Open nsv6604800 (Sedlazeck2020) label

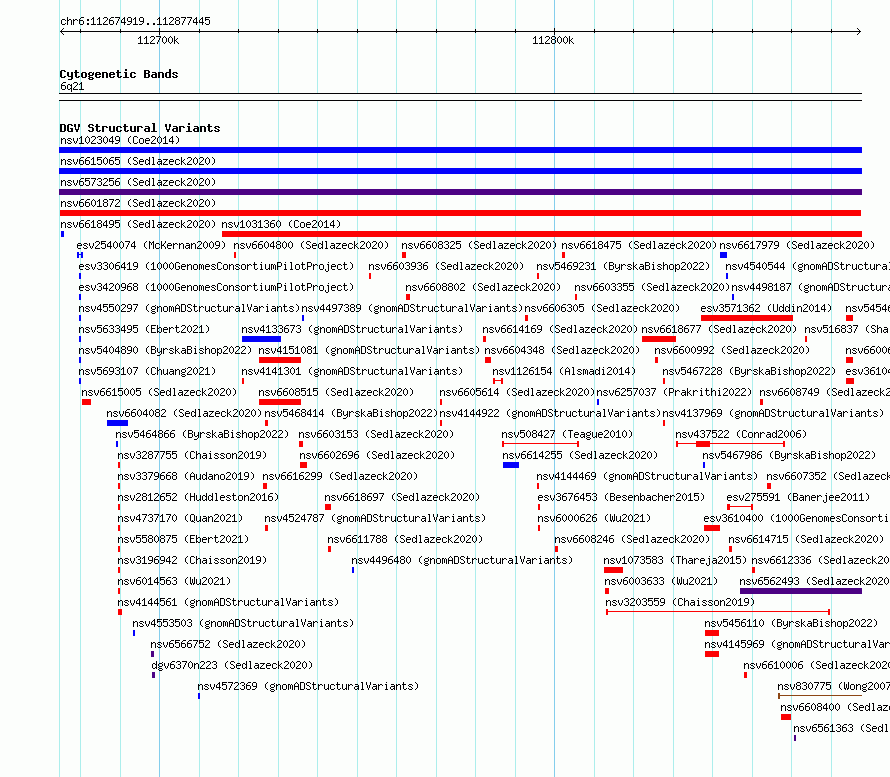point(311,245)
